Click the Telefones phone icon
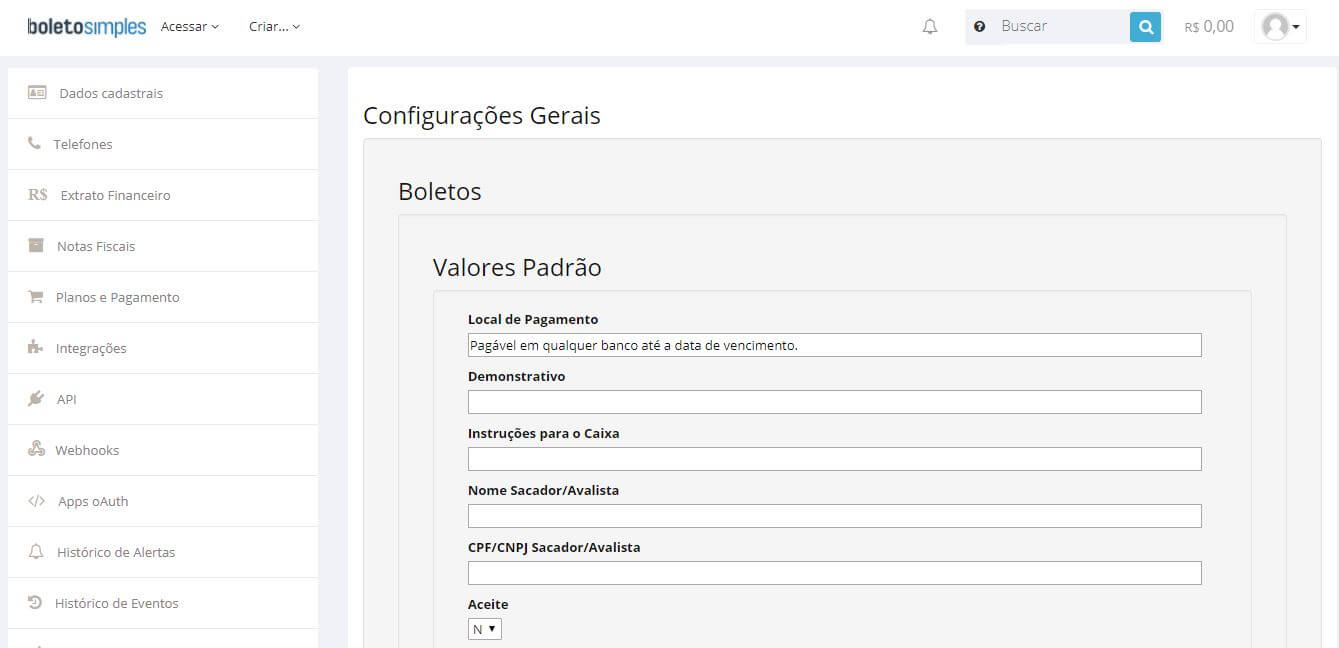This screenshot has width=1339, height=648. pyautogui.click(x=34, y=144)
